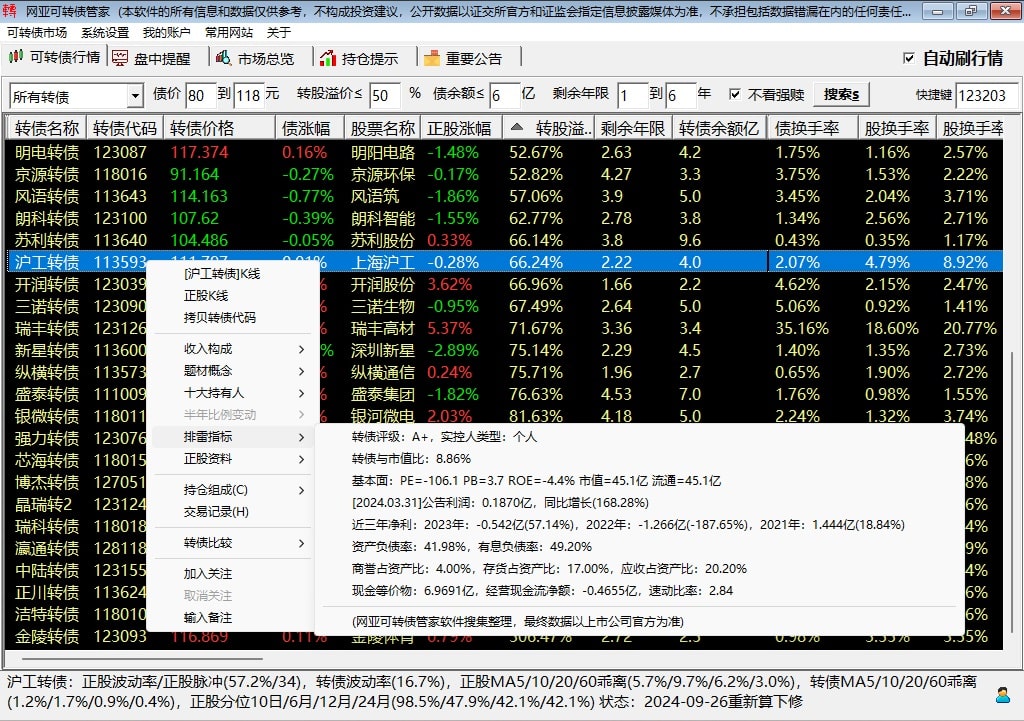This screenshot has width=1024, height=721.
Task: Click the 盘中提醒 alert icon
Action: (x=120, y=57)
